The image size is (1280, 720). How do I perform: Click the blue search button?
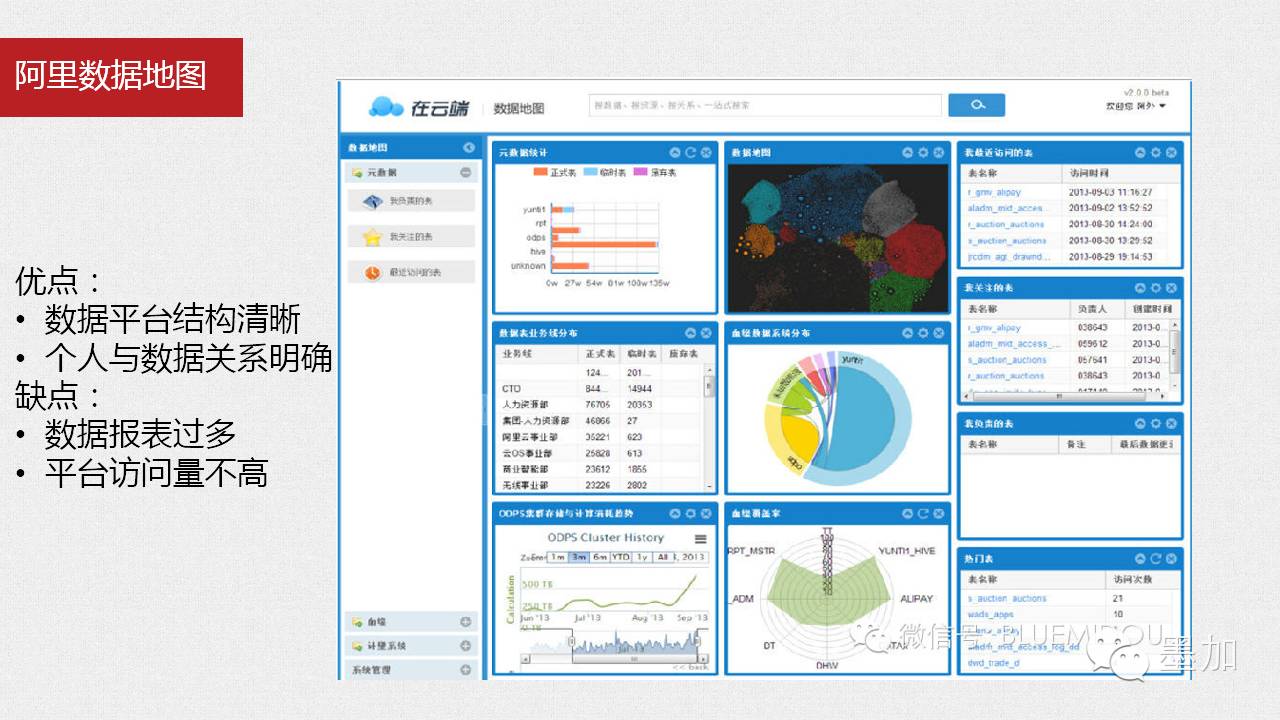(x=976, y=105)
